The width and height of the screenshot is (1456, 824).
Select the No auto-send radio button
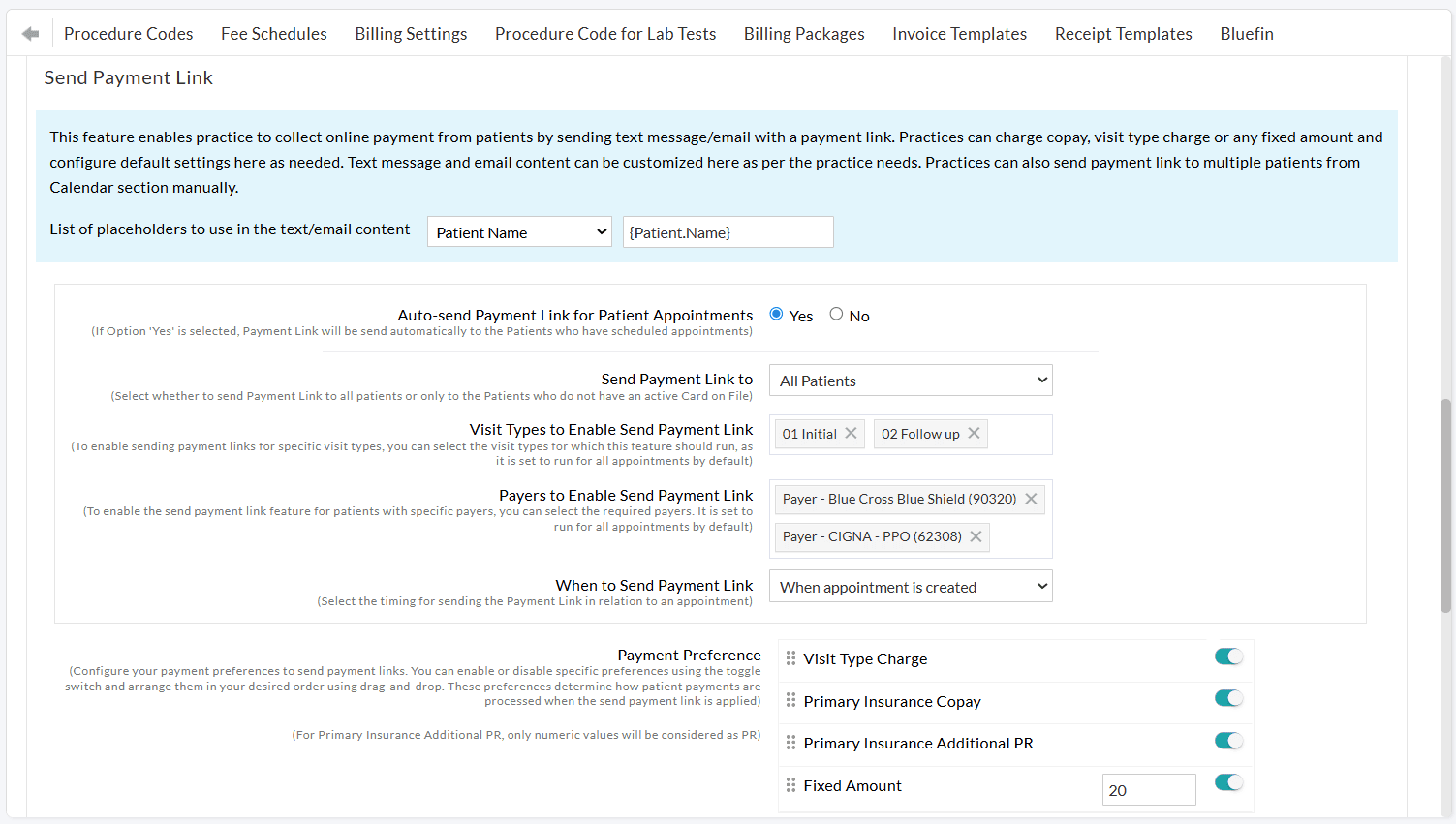coord(836,314)
